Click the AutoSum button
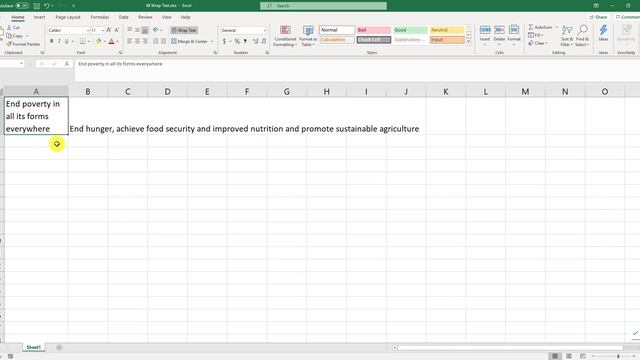640x360 pixels. click(x=540, y=27)
